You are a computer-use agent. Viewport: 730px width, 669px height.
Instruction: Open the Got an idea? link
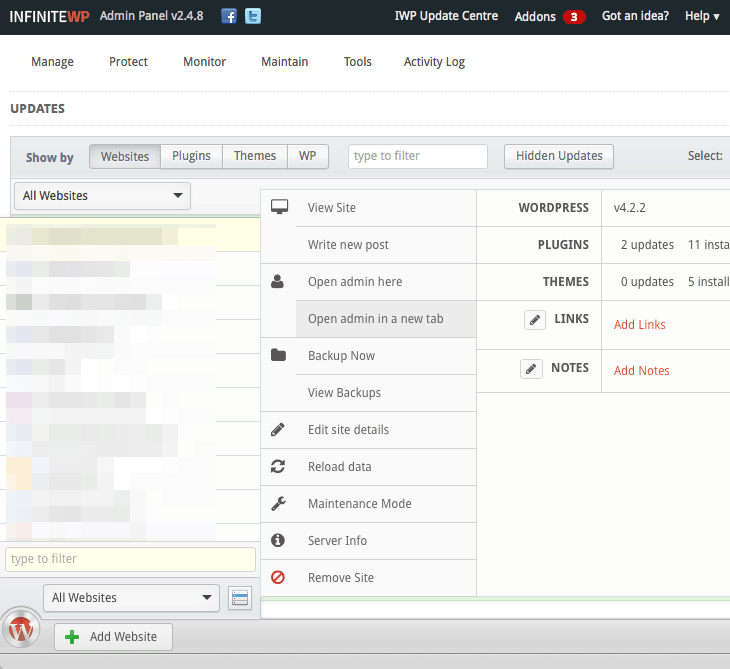[635, 16]
